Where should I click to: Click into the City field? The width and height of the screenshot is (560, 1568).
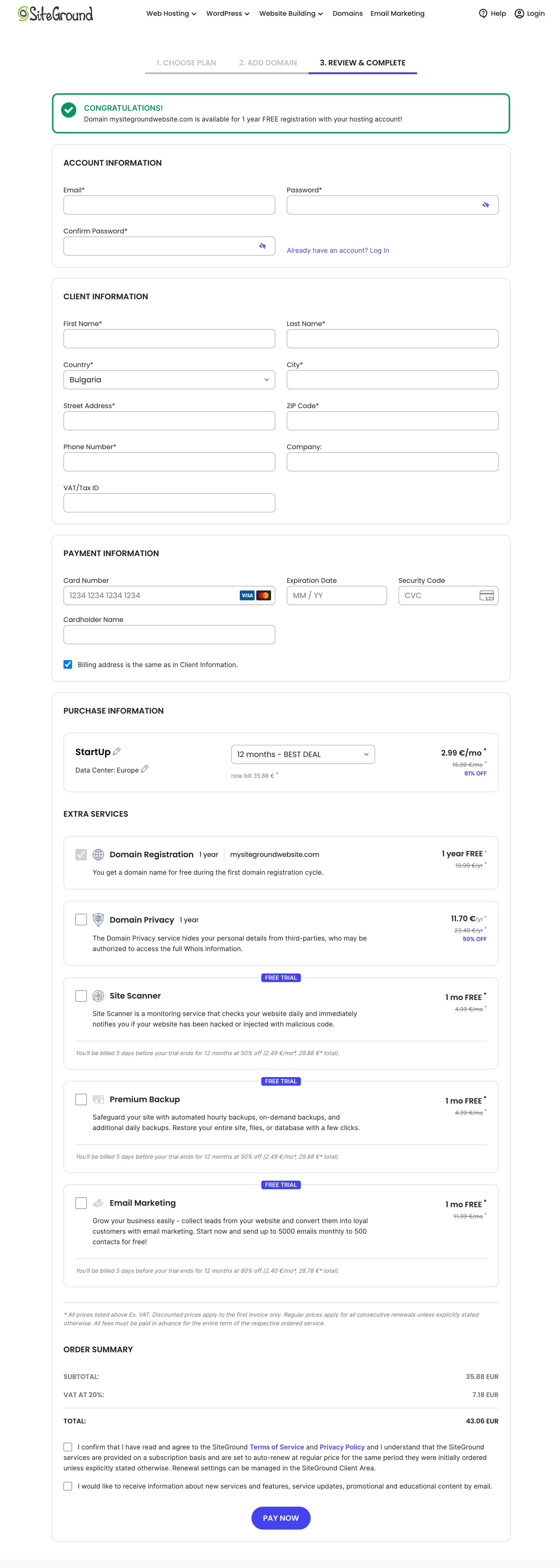click(393, 380)
